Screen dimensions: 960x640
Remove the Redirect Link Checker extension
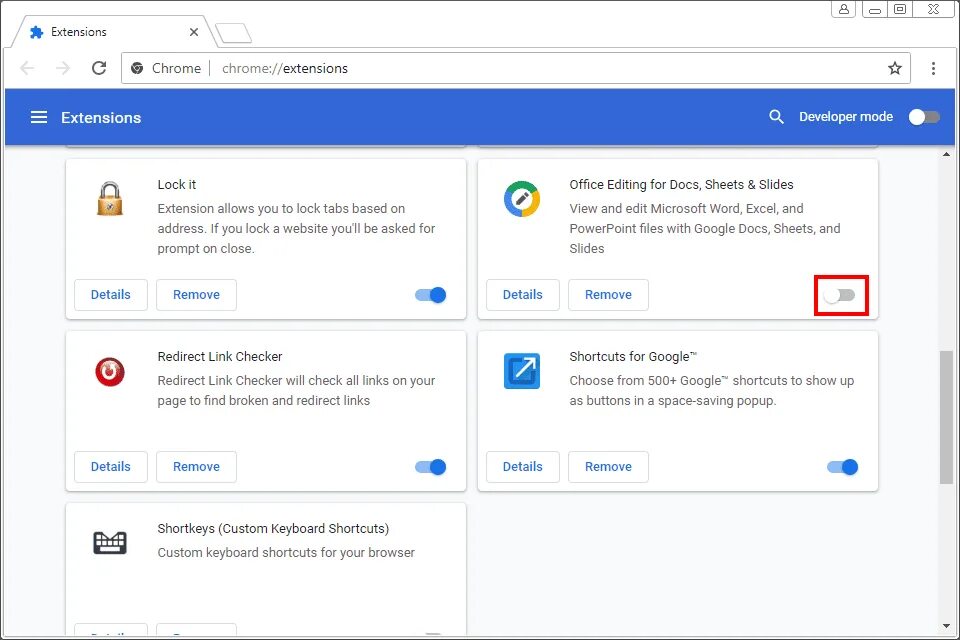196,467
